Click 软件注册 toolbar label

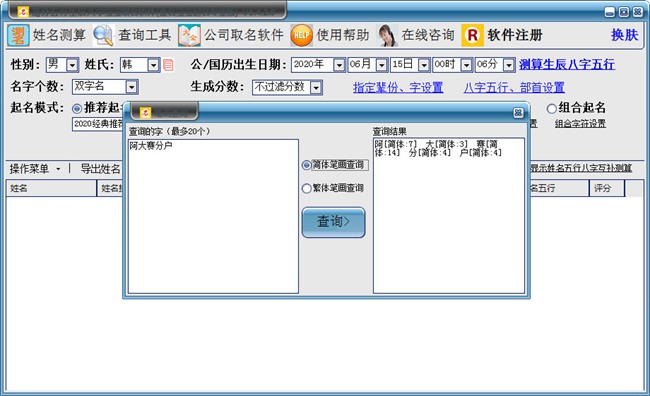coord(514,35)
